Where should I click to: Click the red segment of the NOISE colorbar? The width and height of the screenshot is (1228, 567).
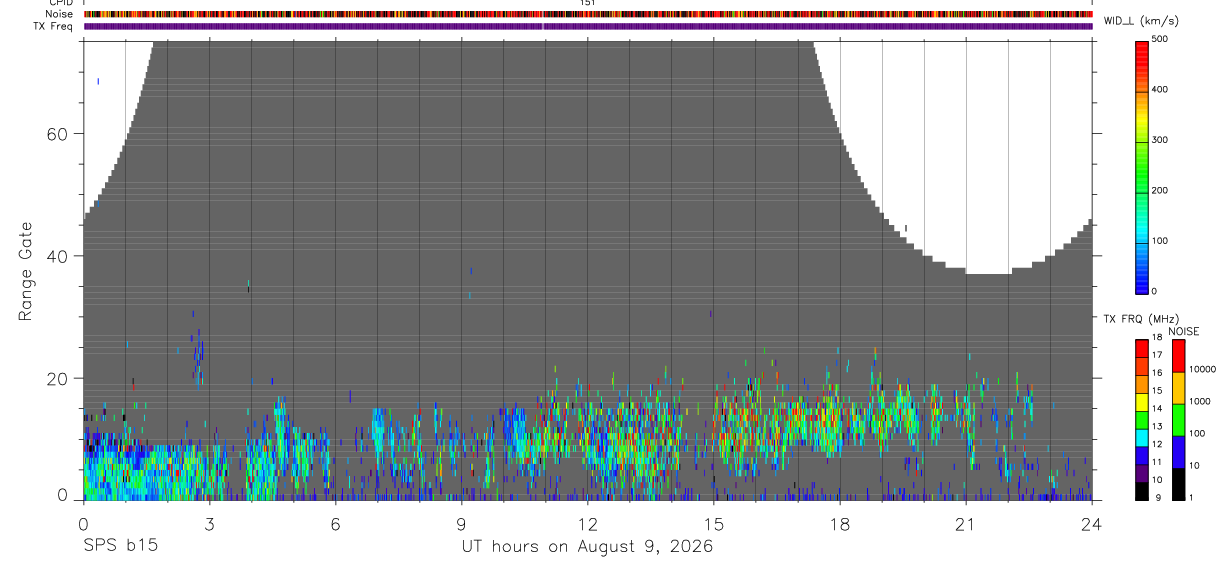1178,356
